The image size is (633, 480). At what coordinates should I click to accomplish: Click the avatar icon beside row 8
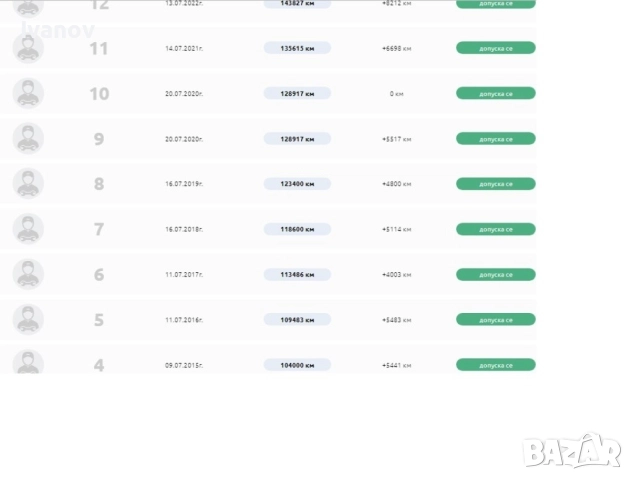28,184
